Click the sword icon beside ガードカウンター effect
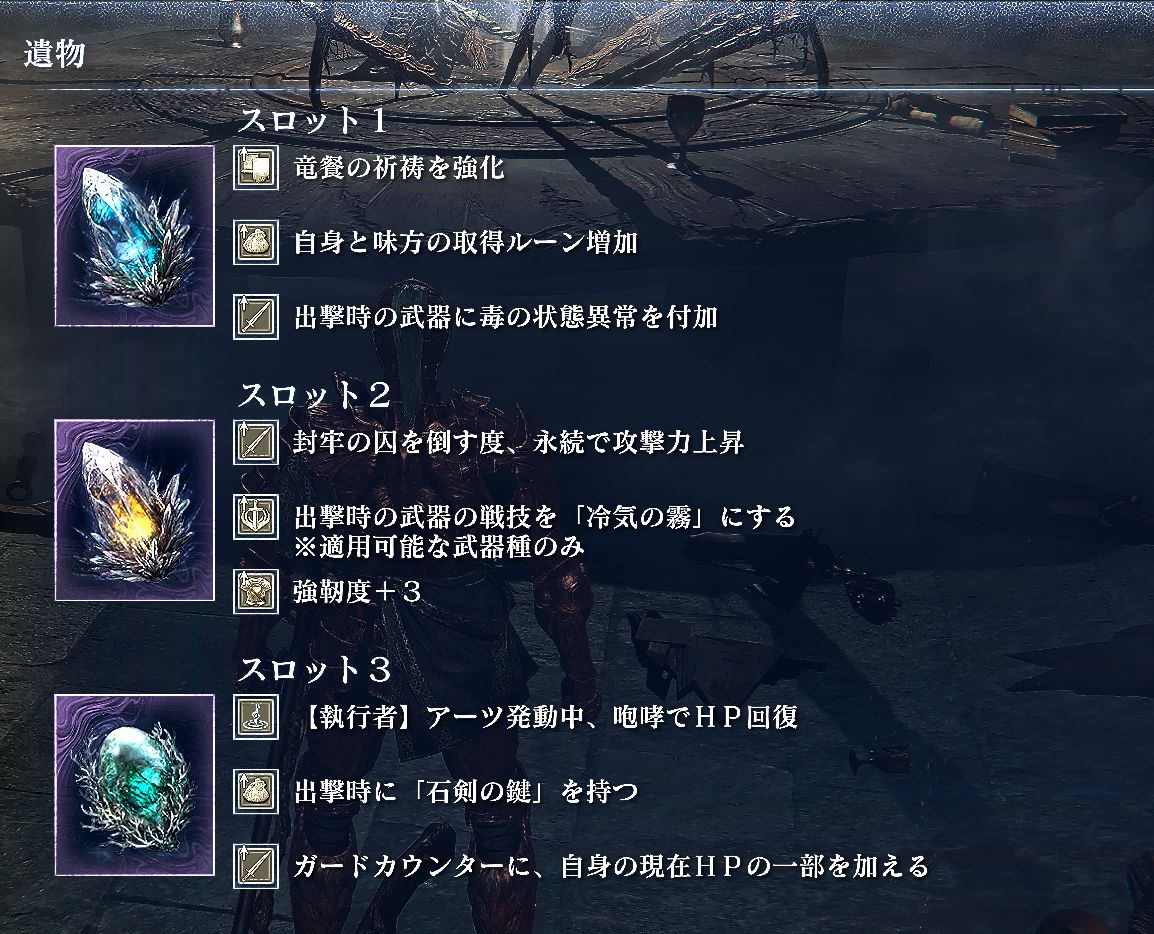The height and width of the screenshot is (934, 1154). [x=256, y=866]
